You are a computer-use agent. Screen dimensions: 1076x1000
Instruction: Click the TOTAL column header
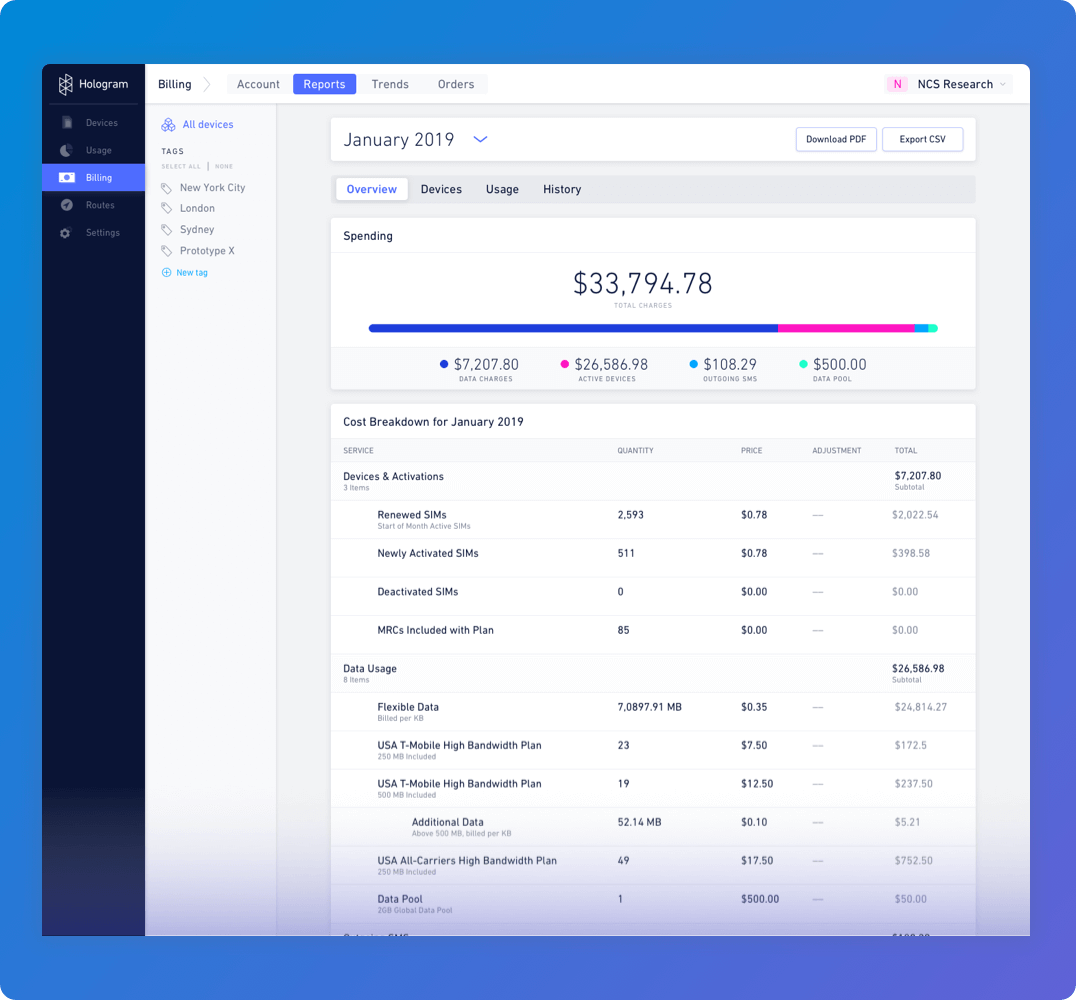tap(906, 451)
